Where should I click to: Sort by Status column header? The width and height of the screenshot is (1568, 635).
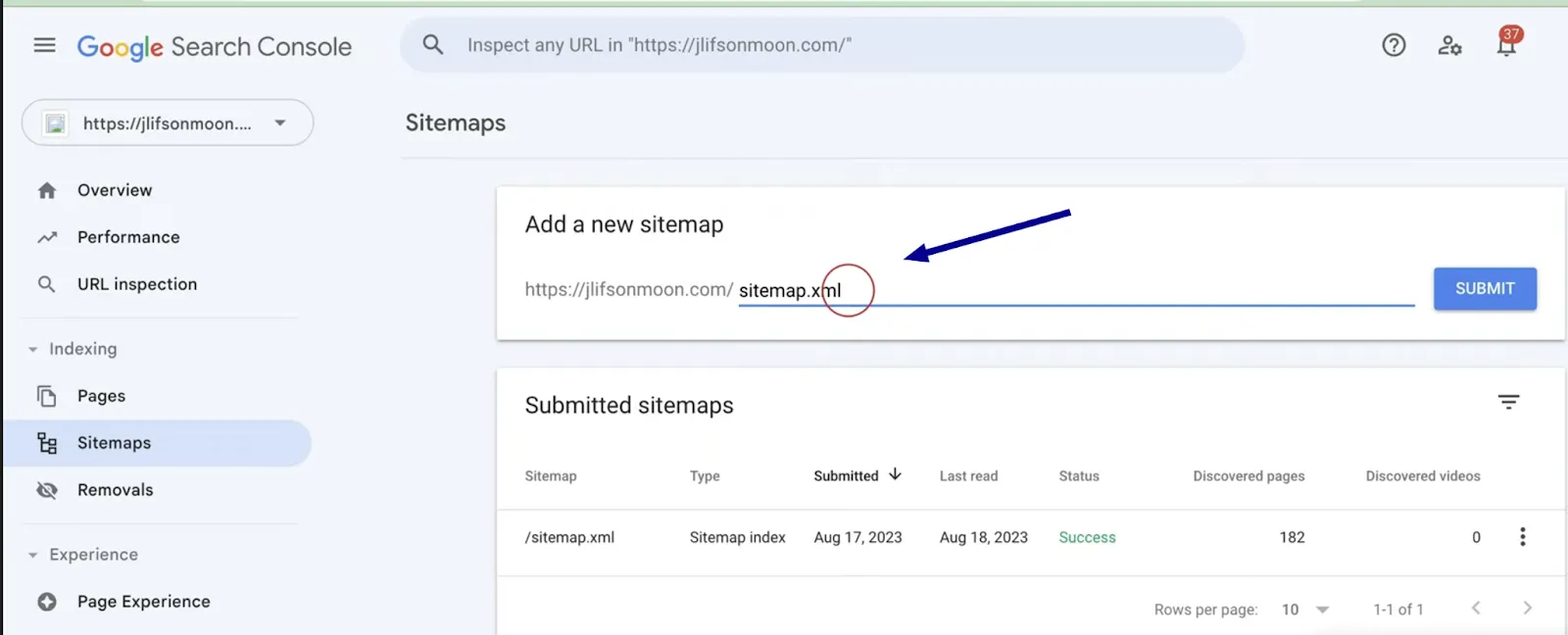1079,476
